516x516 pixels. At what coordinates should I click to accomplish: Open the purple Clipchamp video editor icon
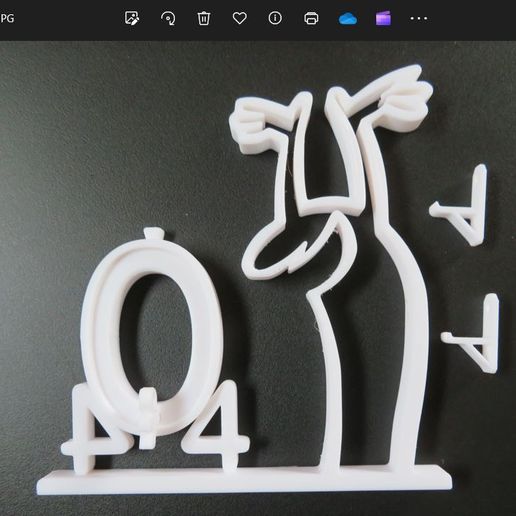[x=383, y=18]
